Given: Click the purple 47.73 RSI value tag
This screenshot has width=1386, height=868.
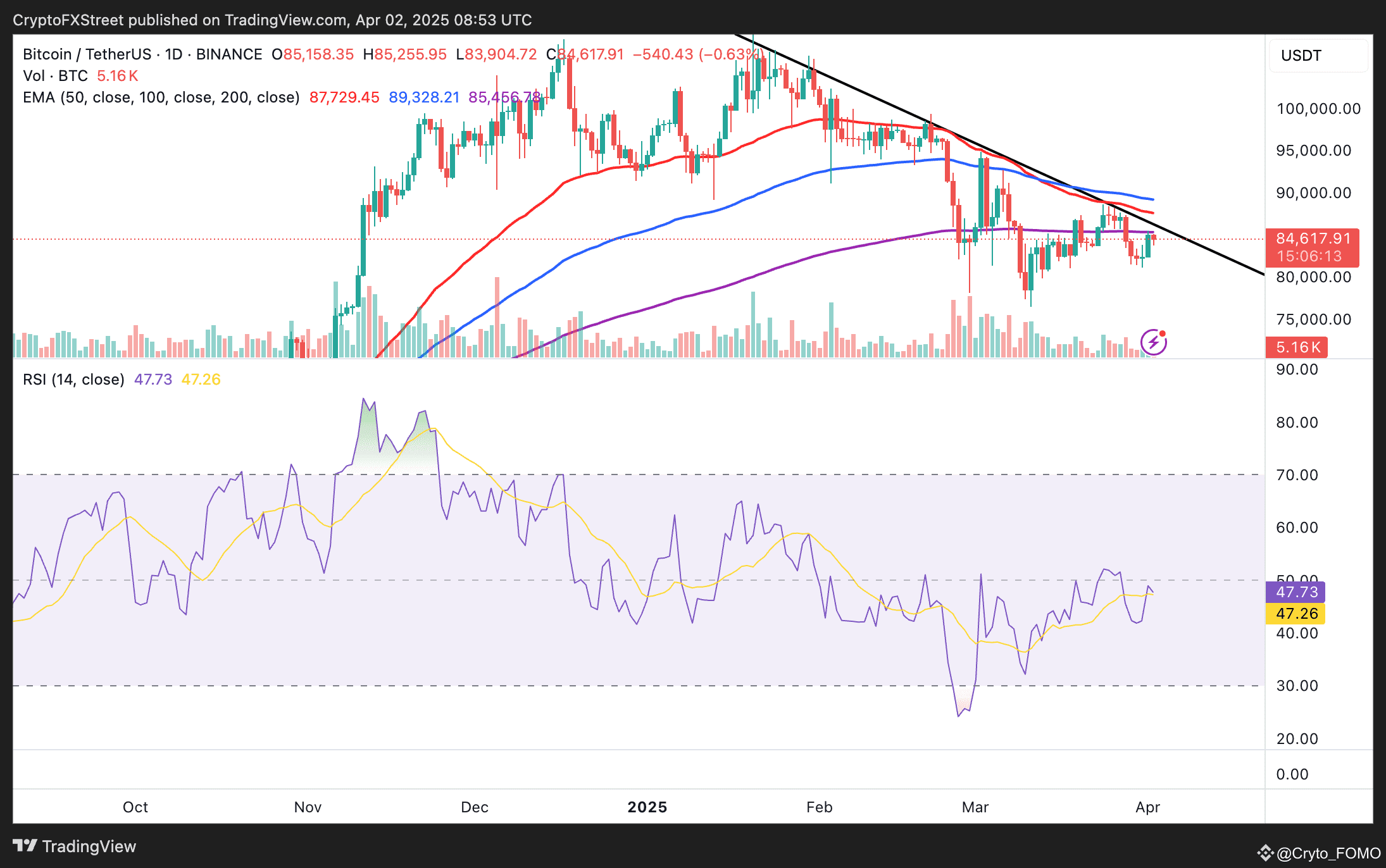Looking at the screenshot, I should tap(1295, 592).
